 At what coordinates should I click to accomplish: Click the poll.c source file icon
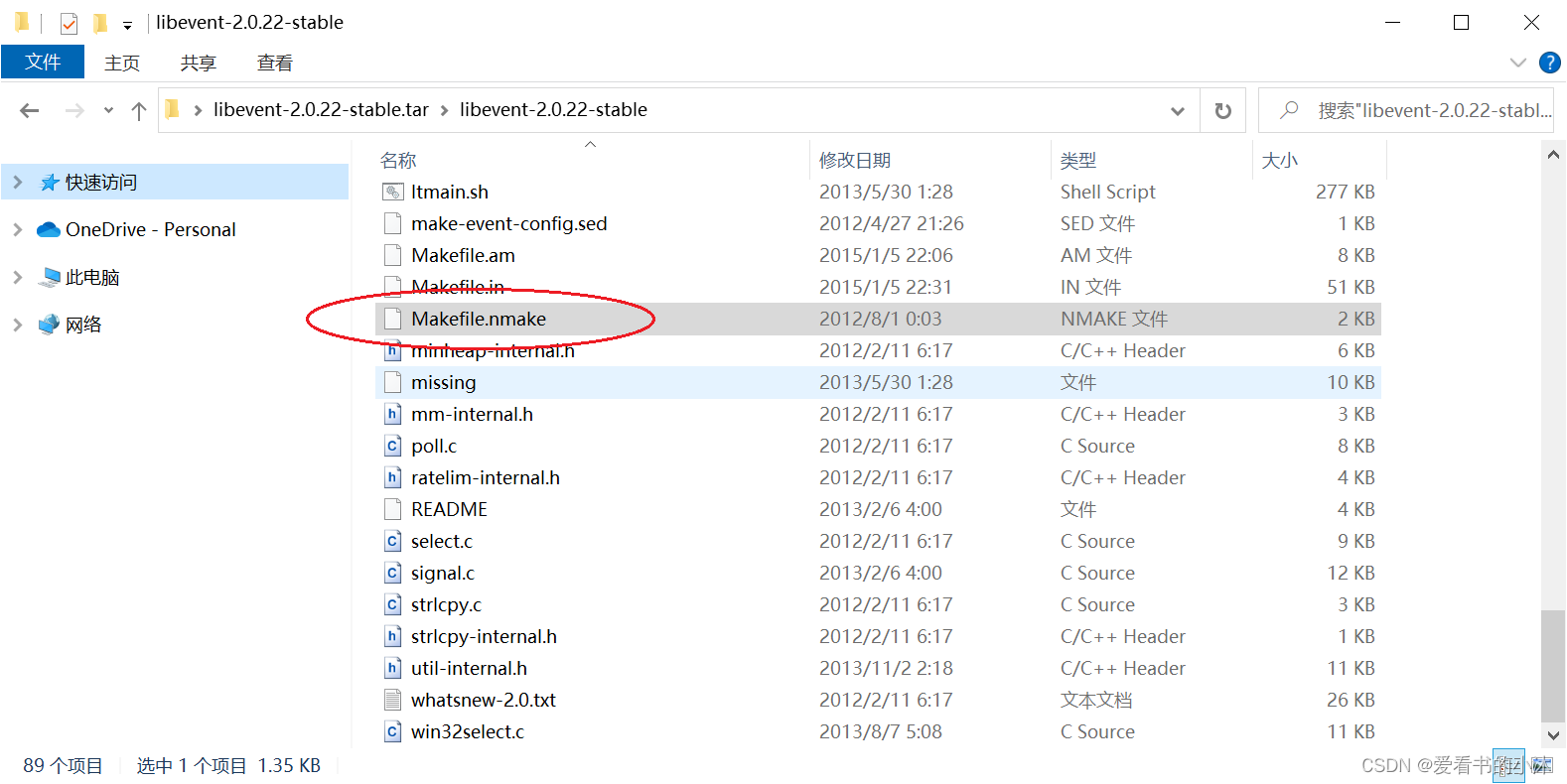[x=393, y=446]
